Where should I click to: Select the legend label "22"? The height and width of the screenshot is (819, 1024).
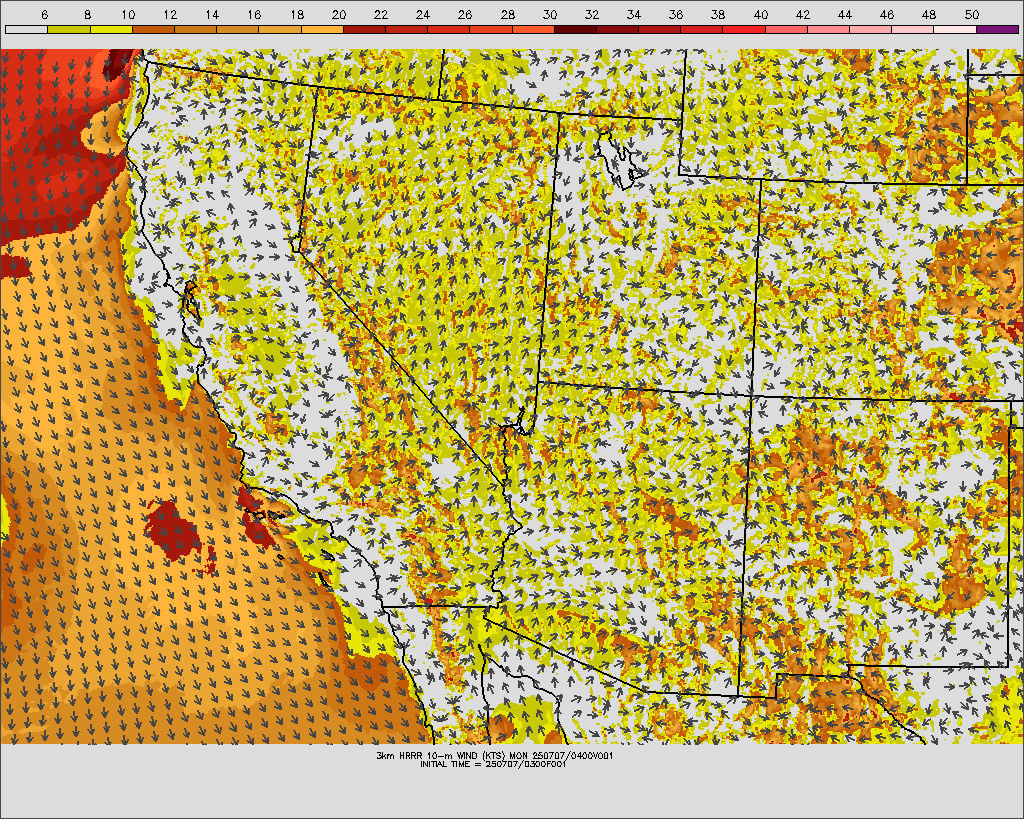(x=381, y=14)
